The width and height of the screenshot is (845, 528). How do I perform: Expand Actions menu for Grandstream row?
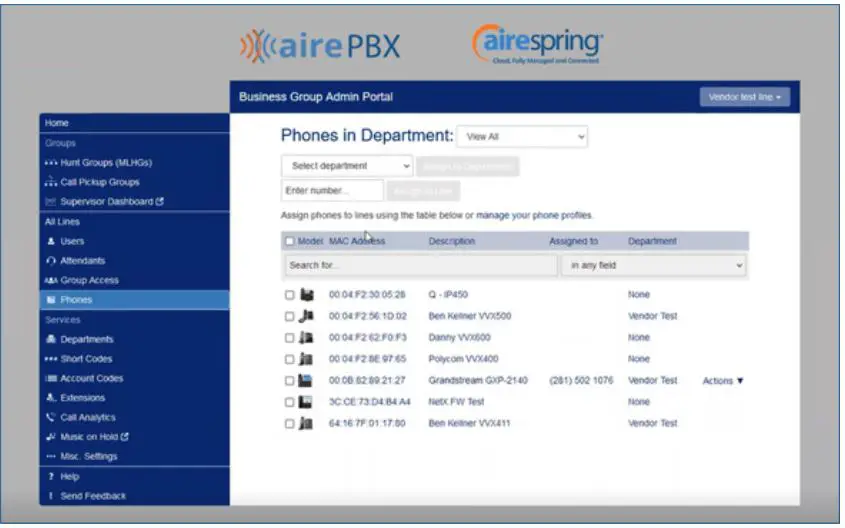click(x=723, y=381)
